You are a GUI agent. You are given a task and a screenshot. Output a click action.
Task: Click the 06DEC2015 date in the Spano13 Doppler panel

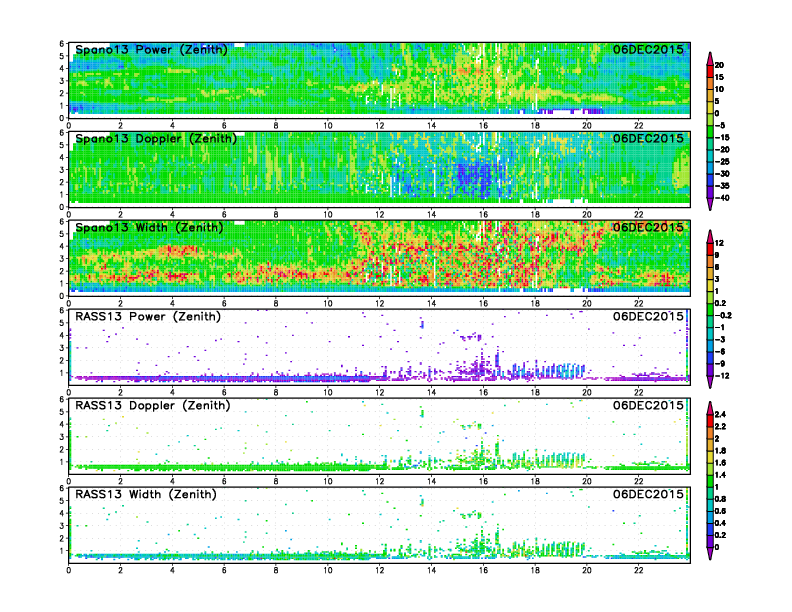tap(648, 138)
